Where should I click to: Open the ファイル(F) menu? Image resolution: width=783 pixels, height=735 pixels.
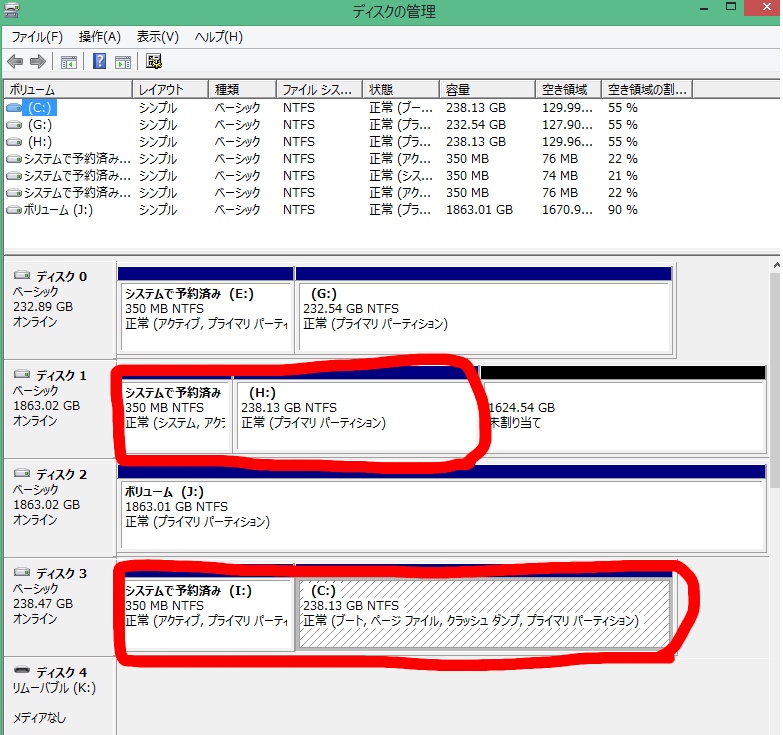pos(37,37)
